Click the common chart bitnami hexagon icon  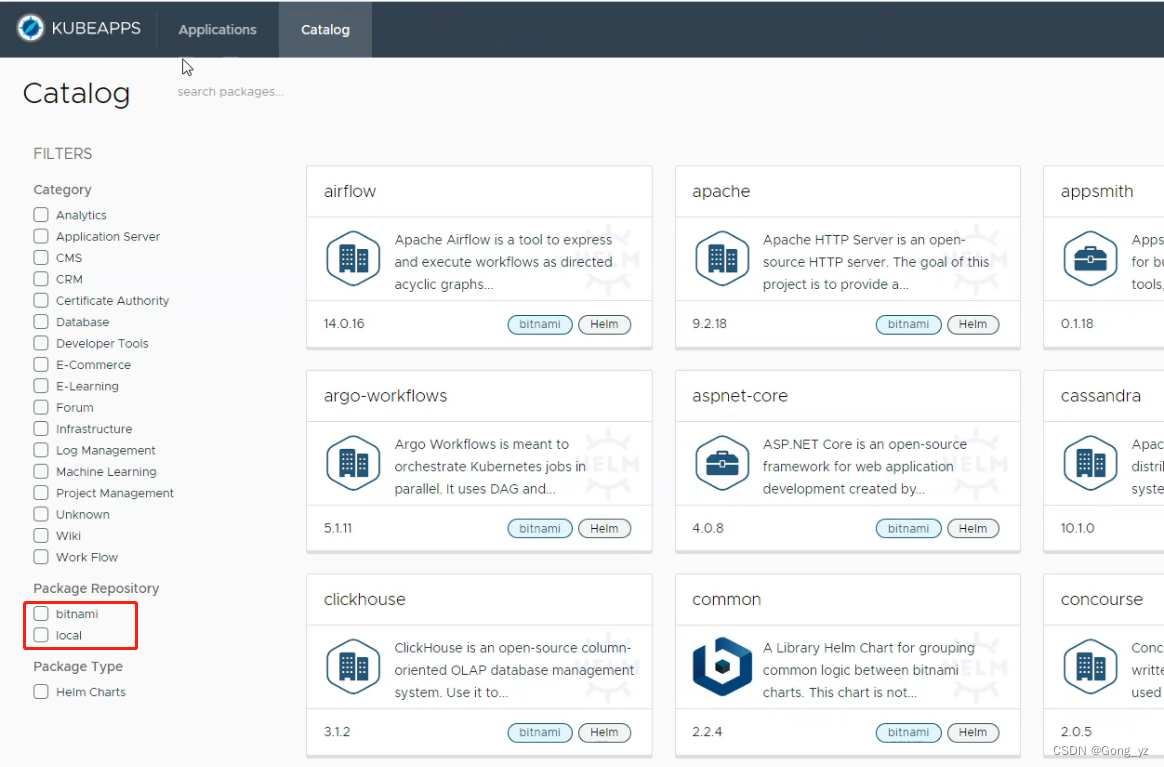(722, 667)
